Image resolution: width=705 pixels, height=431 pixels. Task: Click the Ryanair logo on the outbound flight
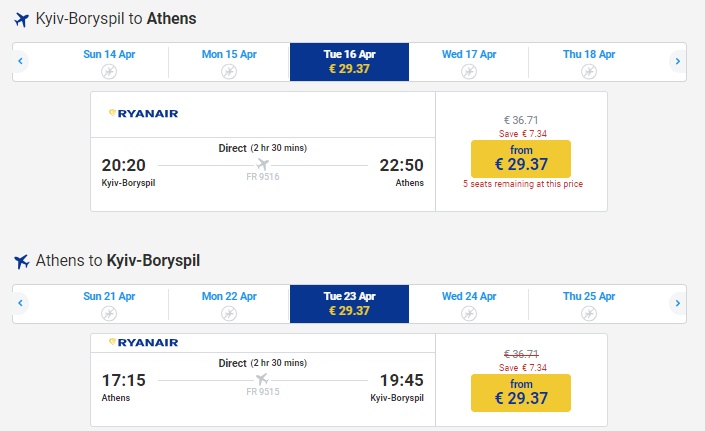[143, 114]
